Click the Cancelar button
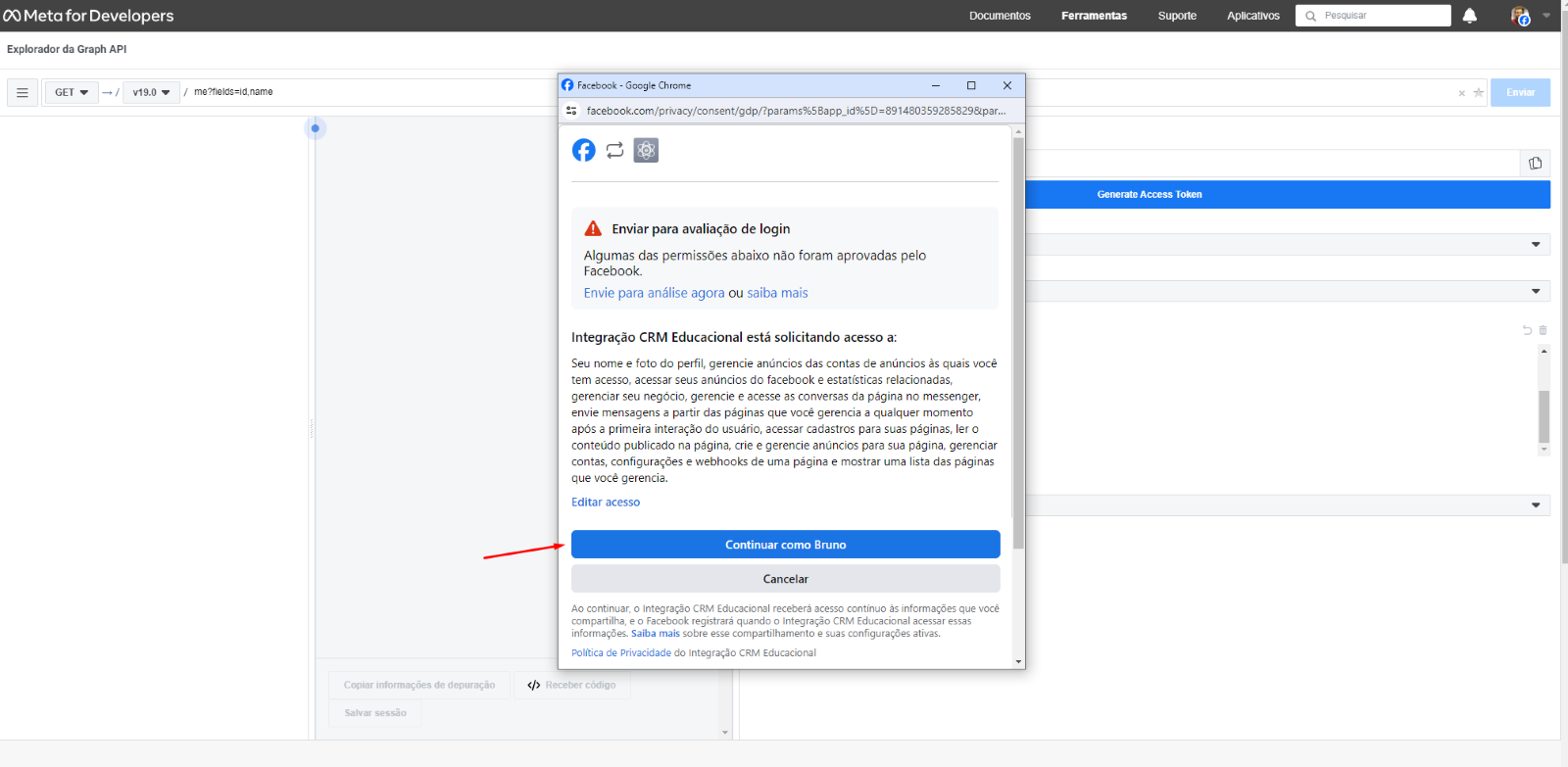The height and width of the screenshot is (767, 1568). point(786,579)
